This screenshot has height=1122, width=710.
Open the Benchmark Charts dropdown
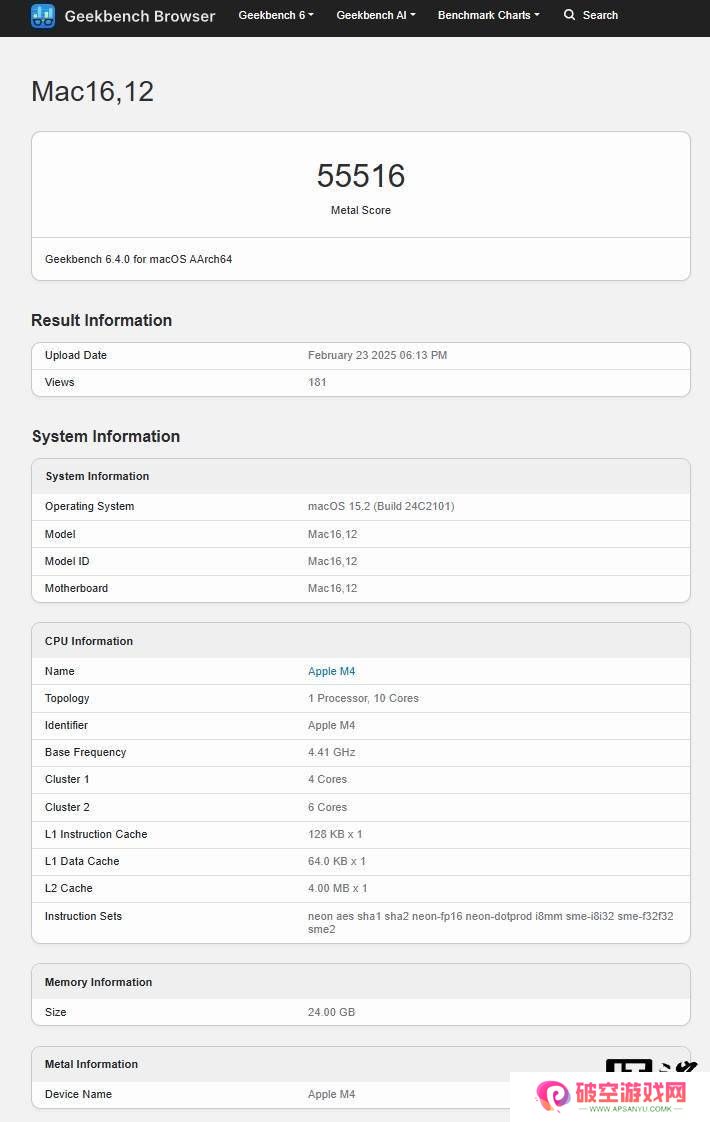tap(488, 15)
